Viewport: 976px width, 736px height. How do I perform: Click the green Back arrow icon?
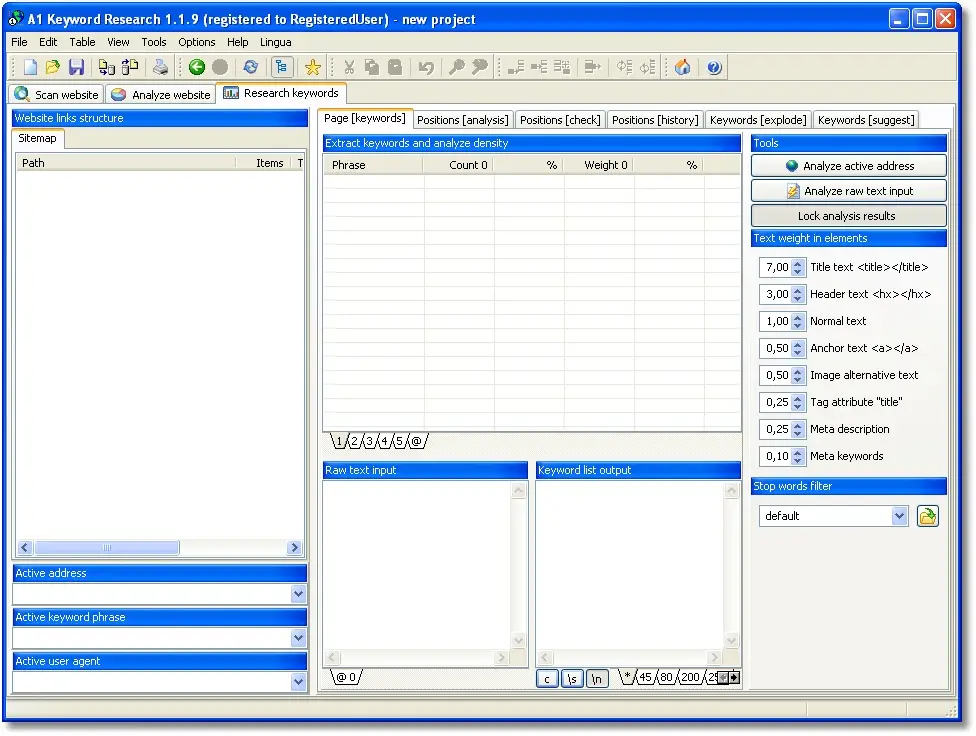196,67
